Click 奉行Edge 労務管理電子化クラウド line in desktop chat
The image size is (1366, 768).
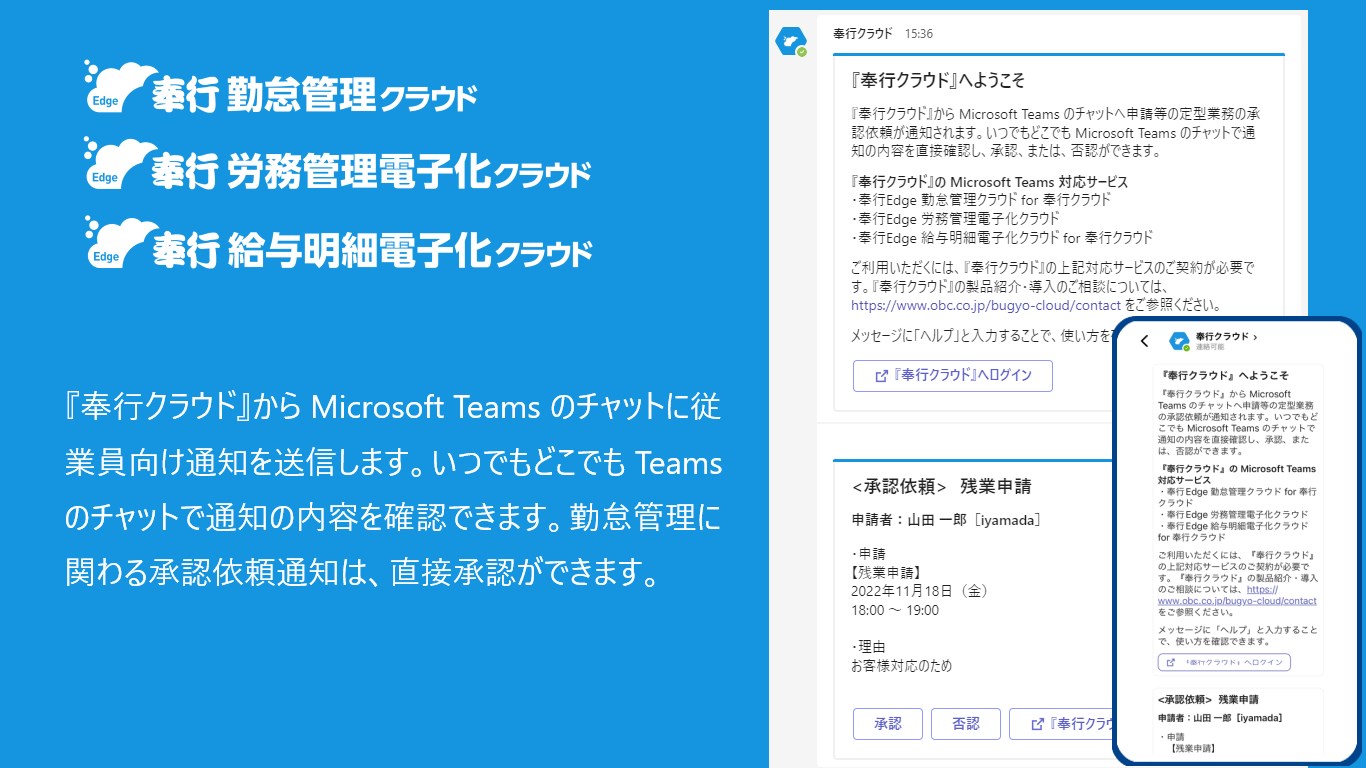click(955, 218)
